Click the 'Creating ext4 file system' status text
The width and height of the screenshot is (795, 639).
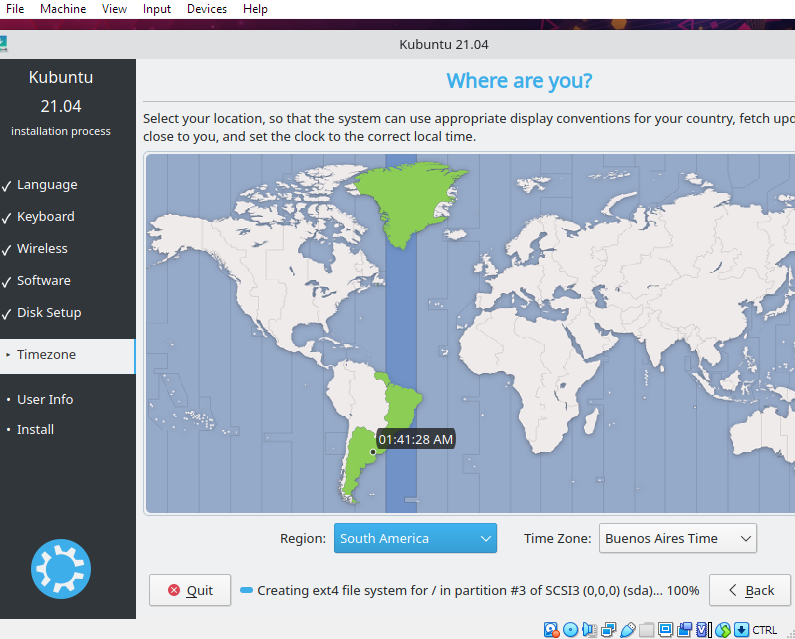478,590
